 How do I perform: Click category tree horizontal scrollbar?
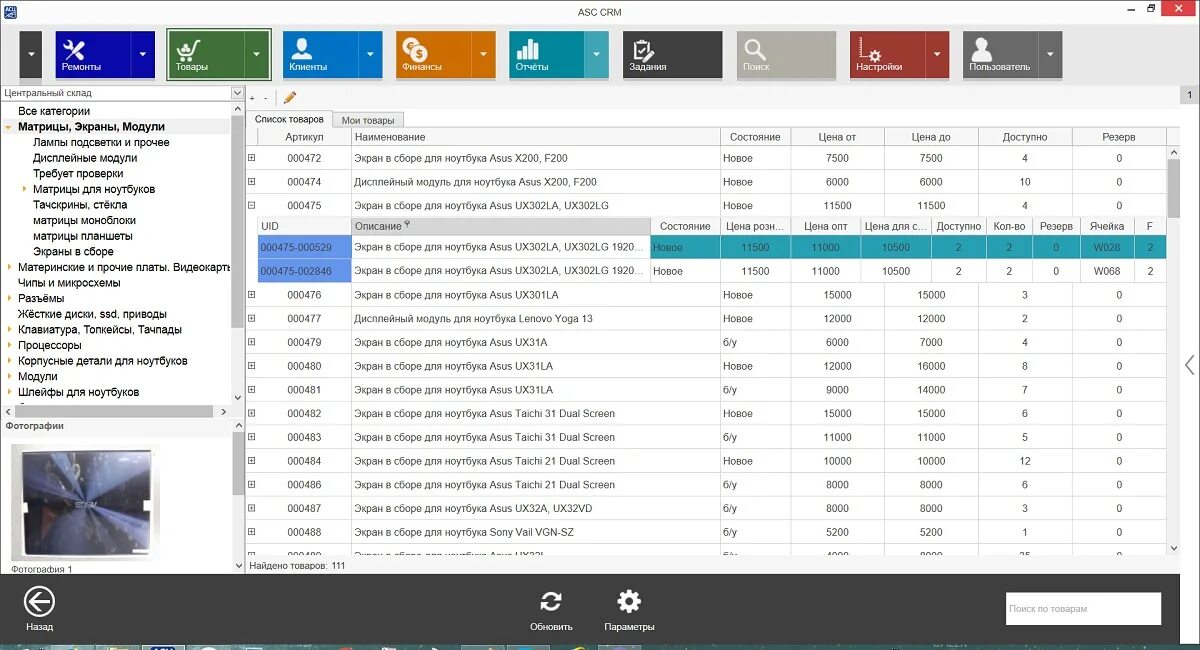coord(115,411)
